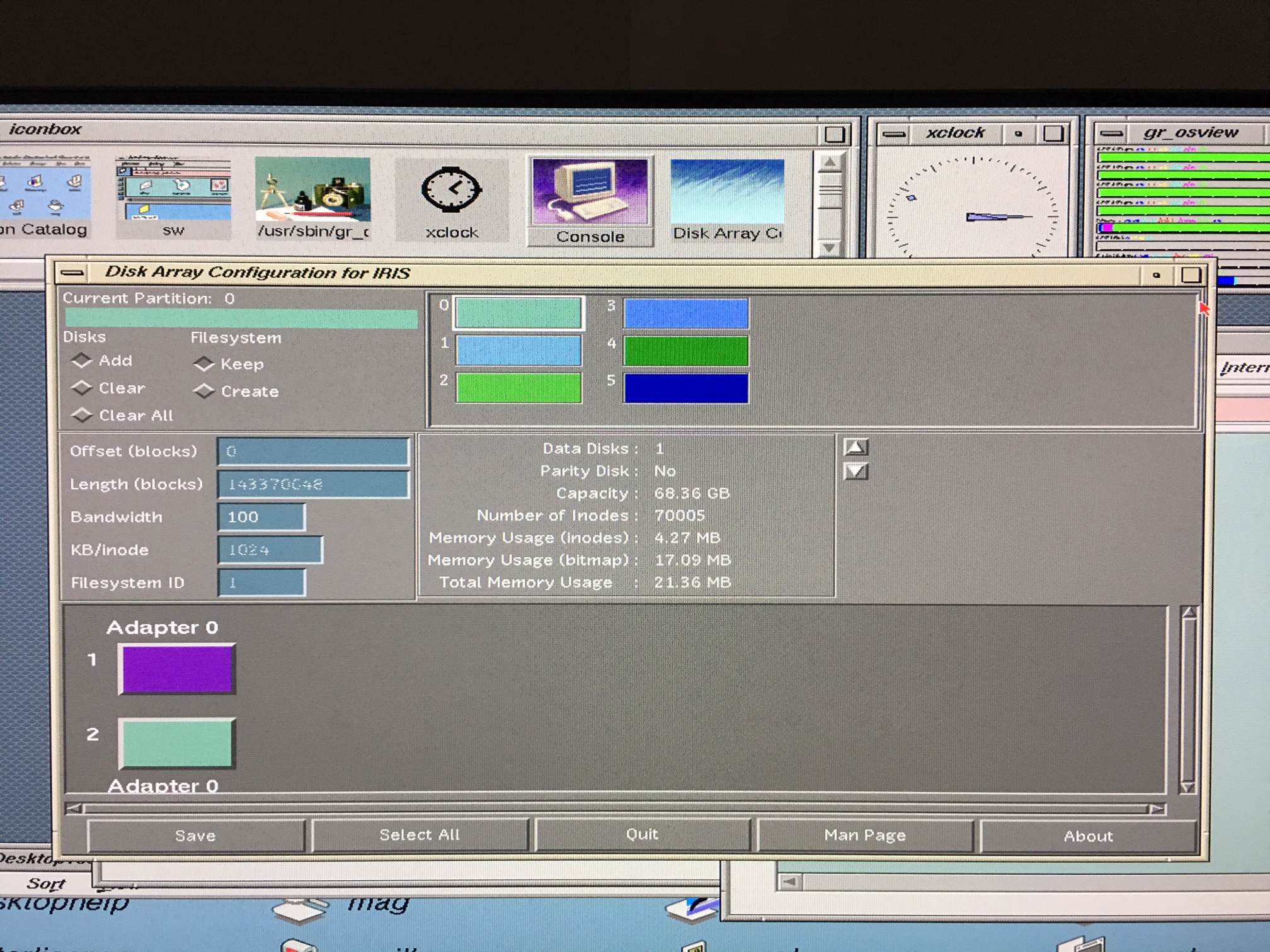Select partition 4 dark green swatch
1270x952 pixels.
click(686, 350)
